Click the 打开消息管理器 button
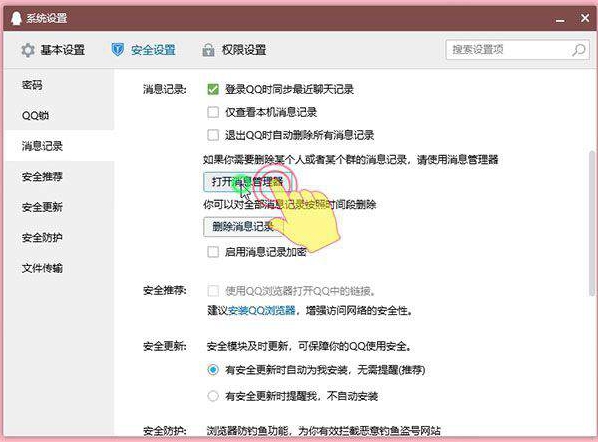 (248, 182)
